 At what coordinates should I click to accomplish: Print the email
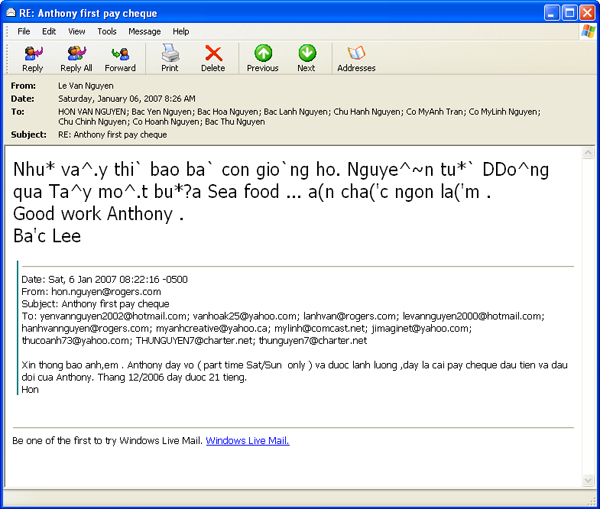[170, 59]
